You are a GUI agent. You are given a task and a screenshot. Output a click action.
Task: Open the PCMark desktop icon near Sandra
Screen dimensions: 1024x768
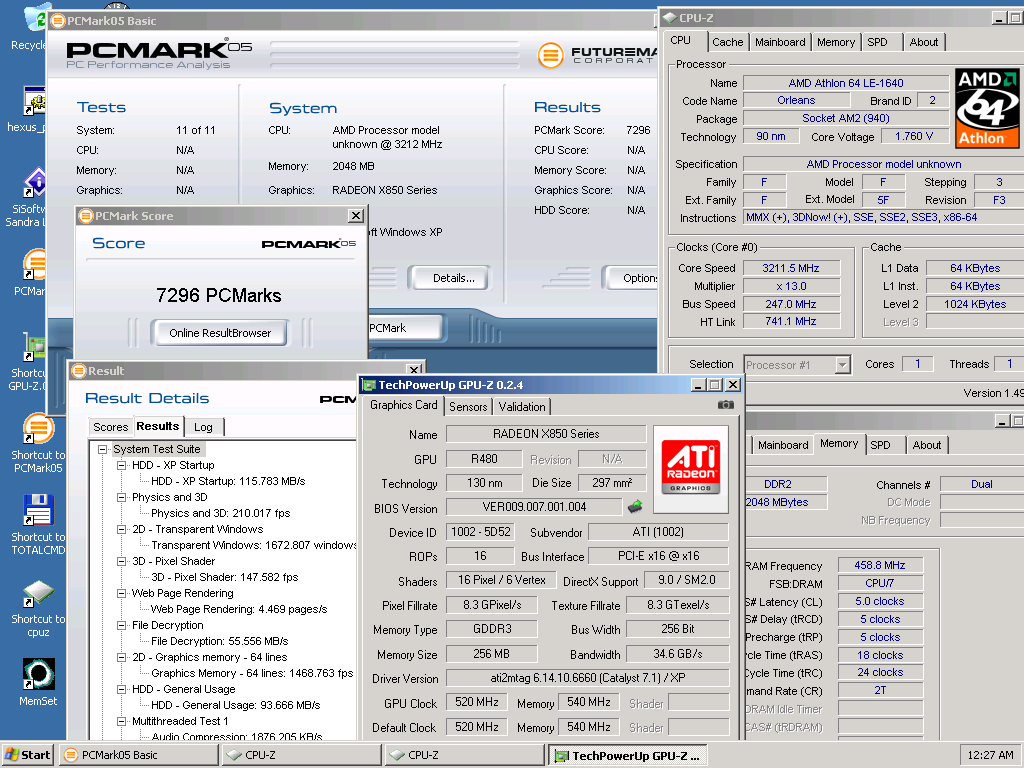point(34,264)
